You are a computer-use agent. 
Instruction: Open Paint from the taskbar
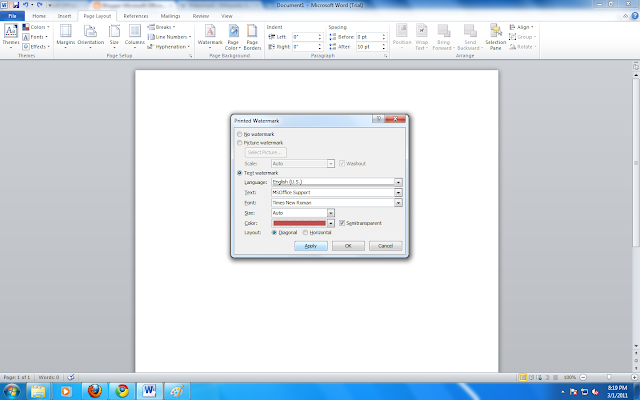click(x=177, y=391)
